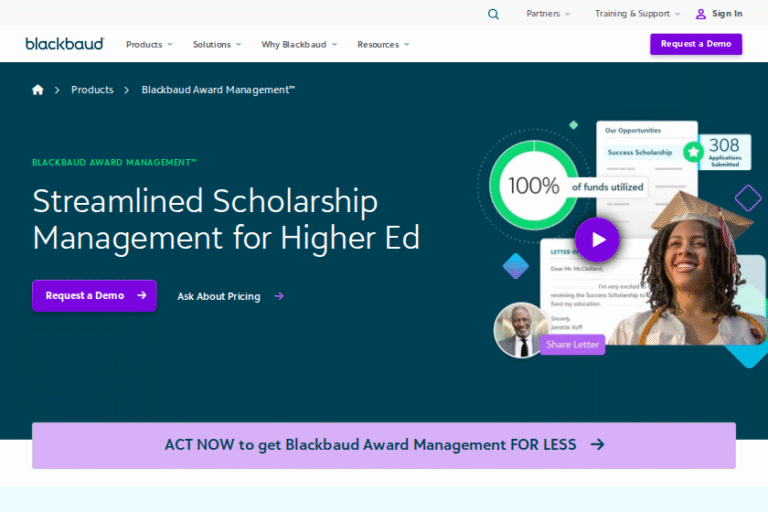Click the Sign In user icon
This screenshot has width=768, height=512.
coord(701,14)
